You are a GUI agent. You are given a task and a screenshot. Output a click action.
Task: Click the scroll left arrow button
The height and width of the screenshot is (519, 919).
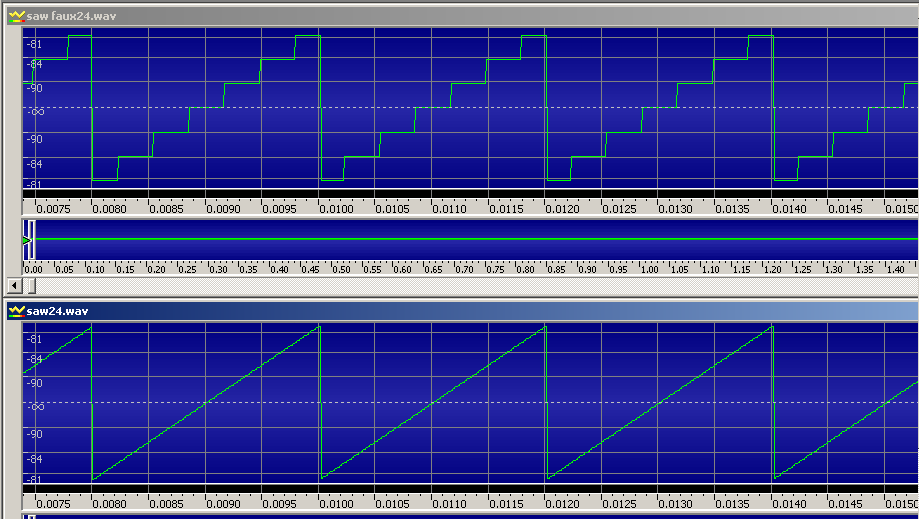pyautogui.click(x=15, y=286)
